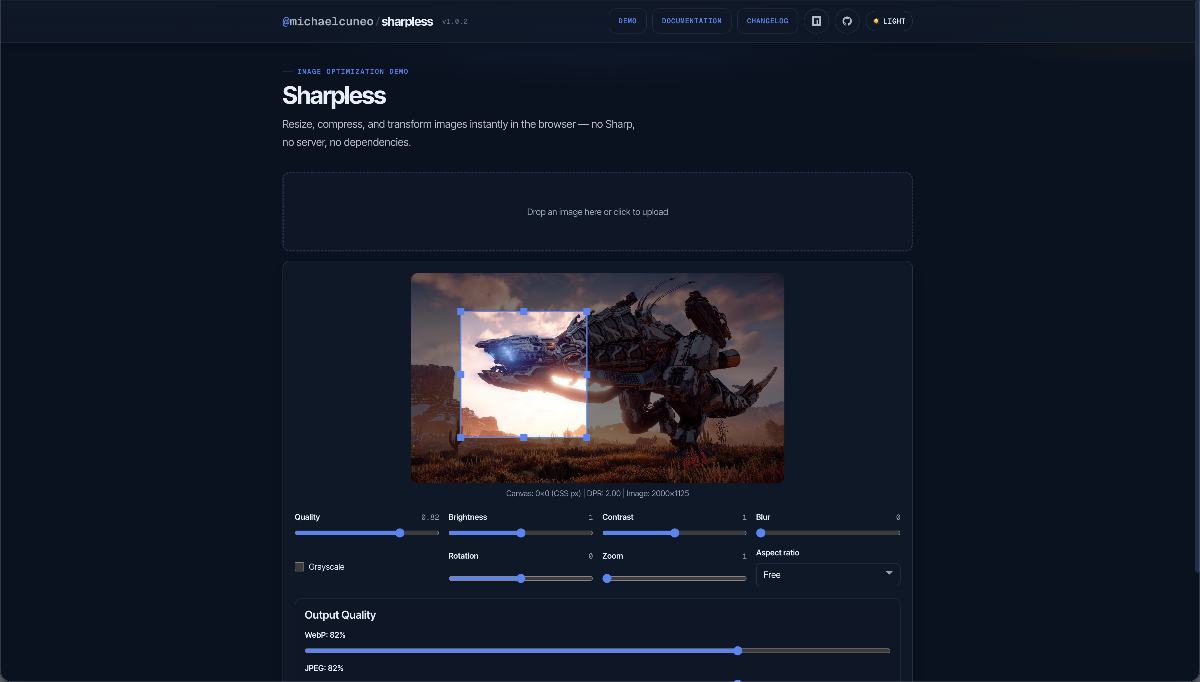Click the 'WebP: 82%' label

click(325, 635)
